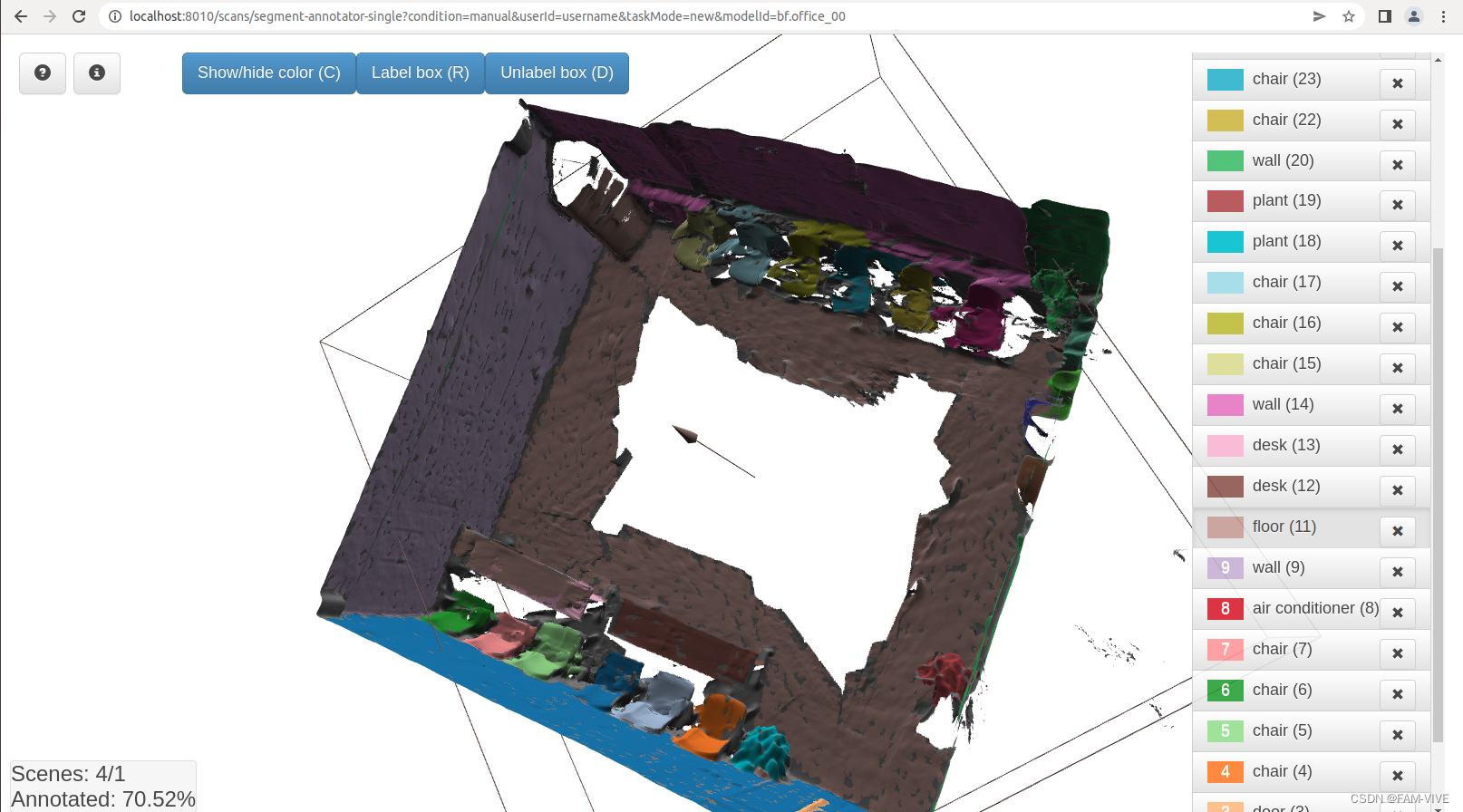The width and height of the screenshot is (1463, 812).
Task: Remove chair (22) label
Action: 1398,124
